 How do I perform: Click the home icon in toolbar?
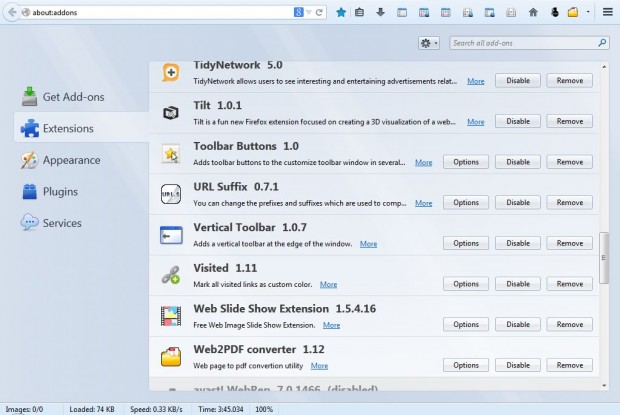click(x=533, y=12)
